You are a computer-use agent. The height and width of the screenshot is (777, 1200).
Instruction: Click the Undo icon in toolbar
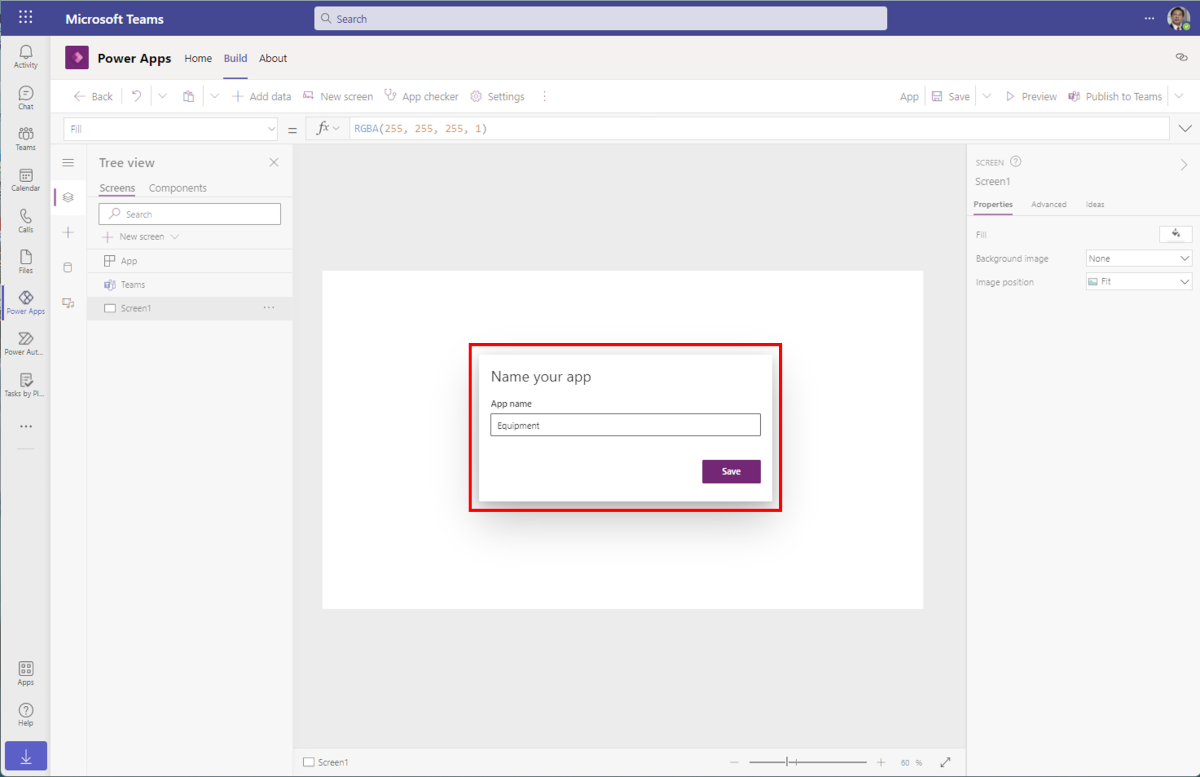click(136, 96)
